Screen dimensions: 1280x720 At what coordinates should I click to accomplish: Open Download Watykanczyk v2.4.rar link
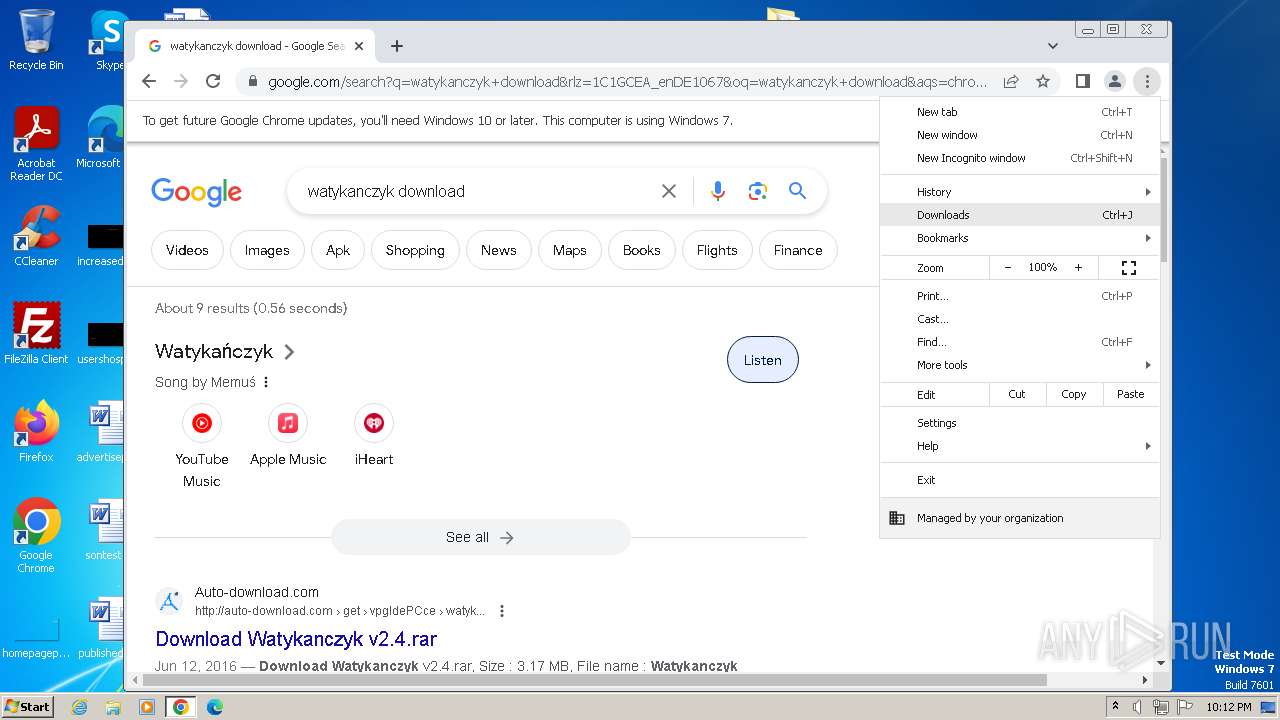[296, 638]
